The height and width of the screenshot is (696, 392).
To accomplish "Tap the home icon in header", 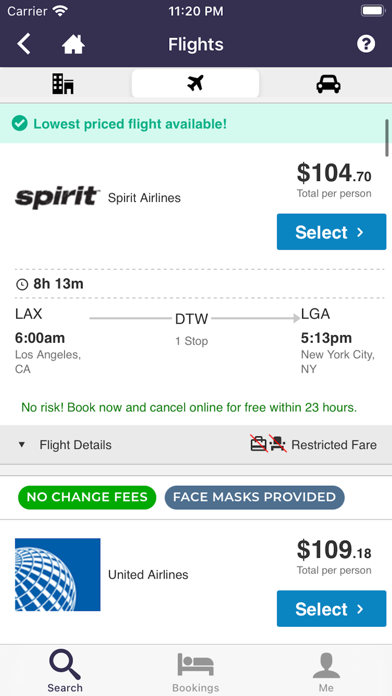I will pyautogui.click(x=73, y=44).
